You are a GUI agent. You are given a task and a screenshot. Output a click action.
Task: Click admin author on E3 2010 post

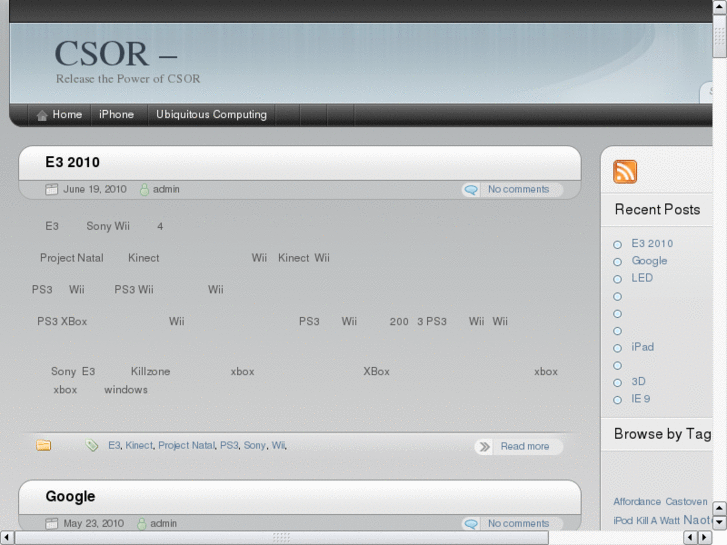tap(166, 189)
